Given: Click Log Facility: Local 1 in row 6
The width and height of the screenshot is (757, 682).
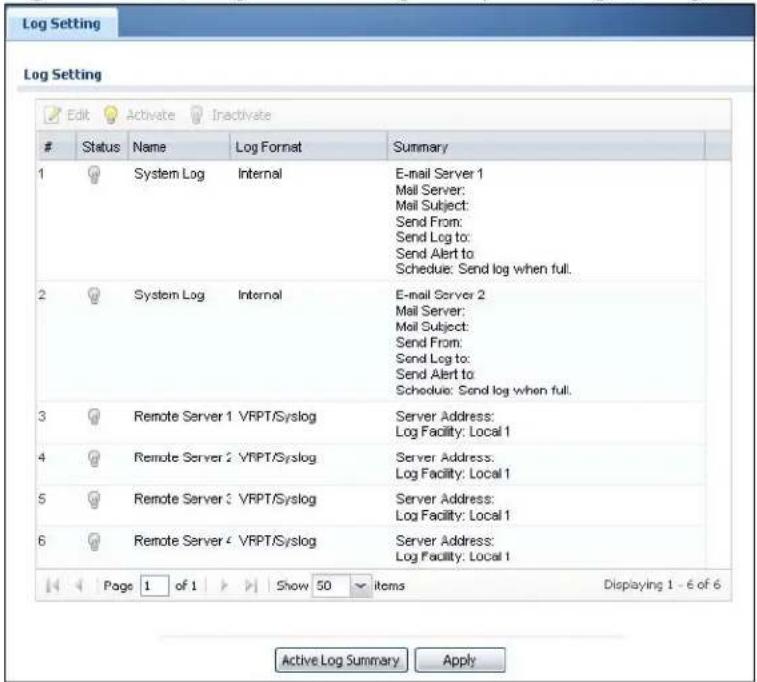Looking at the screenshot, I should [453, 557].
